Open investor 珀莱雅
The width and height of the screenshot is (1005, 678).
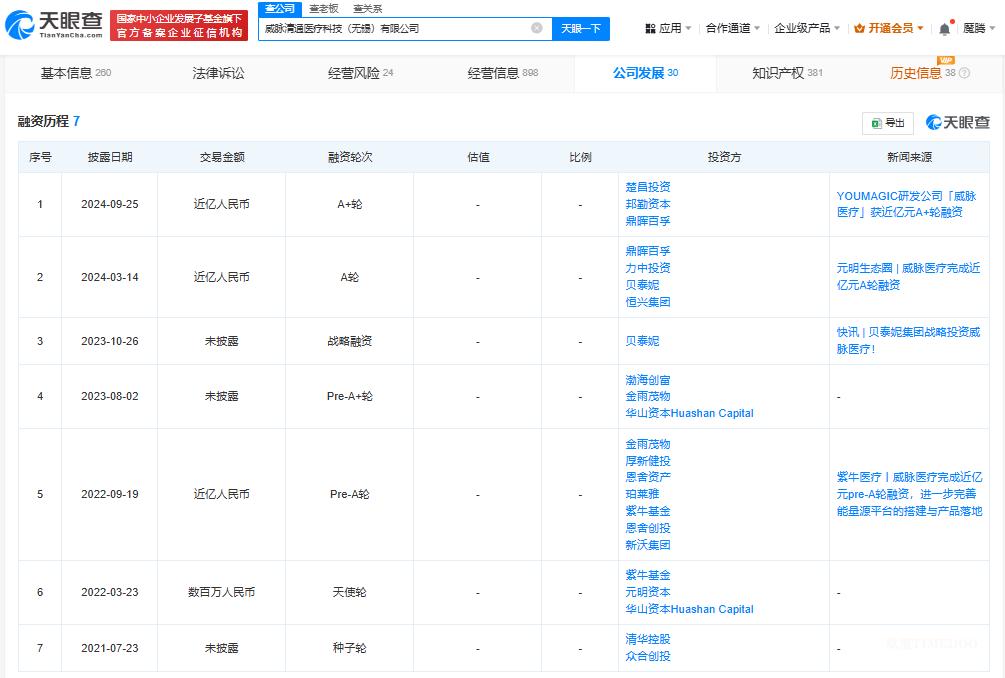point(642,494)
